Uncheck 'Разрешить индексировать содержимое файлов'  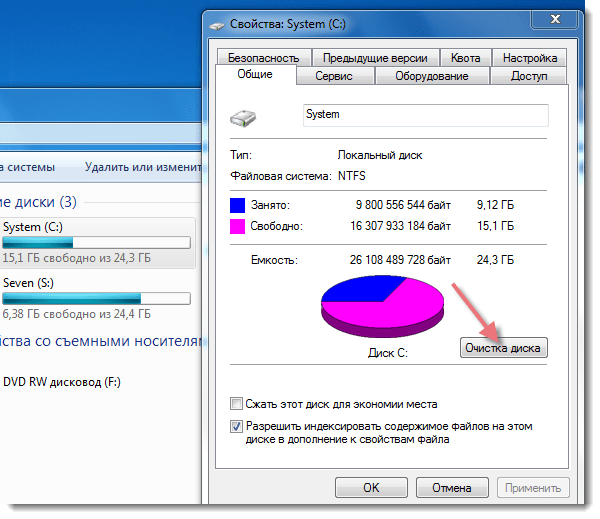[236, 426]
